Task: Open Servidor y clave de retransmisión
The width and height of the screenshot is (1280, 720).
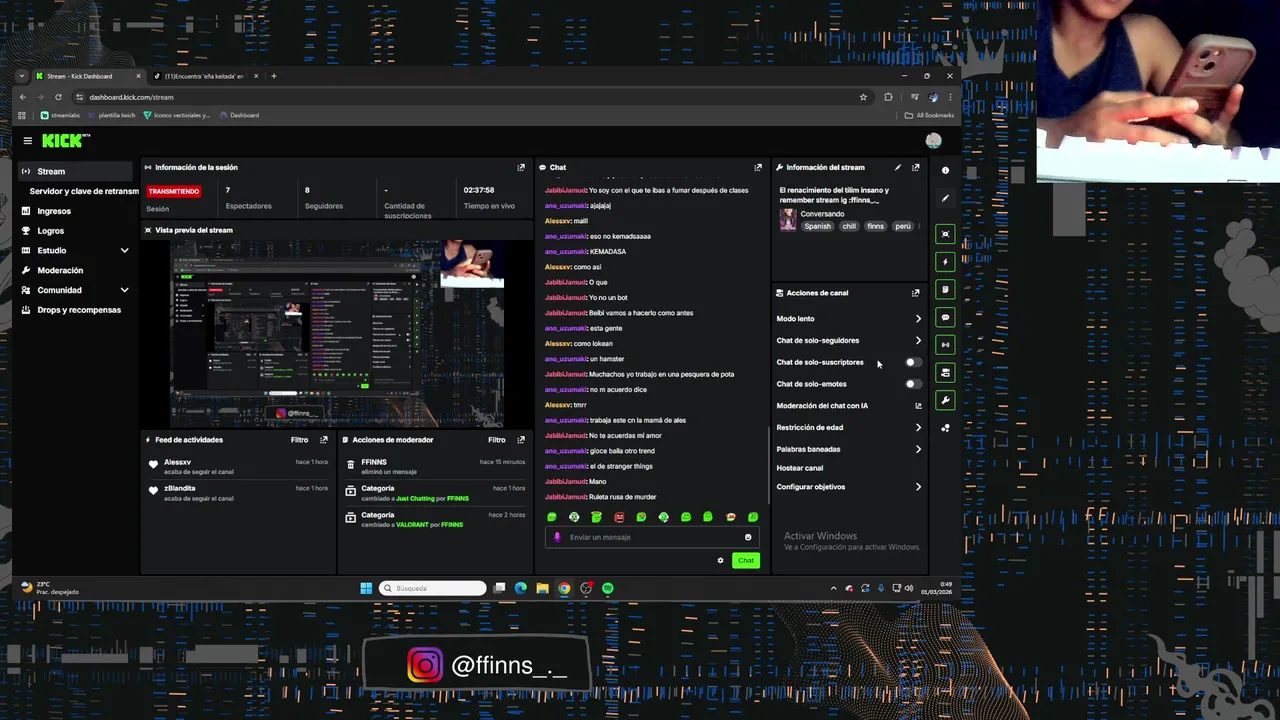Action: (84, 191)
